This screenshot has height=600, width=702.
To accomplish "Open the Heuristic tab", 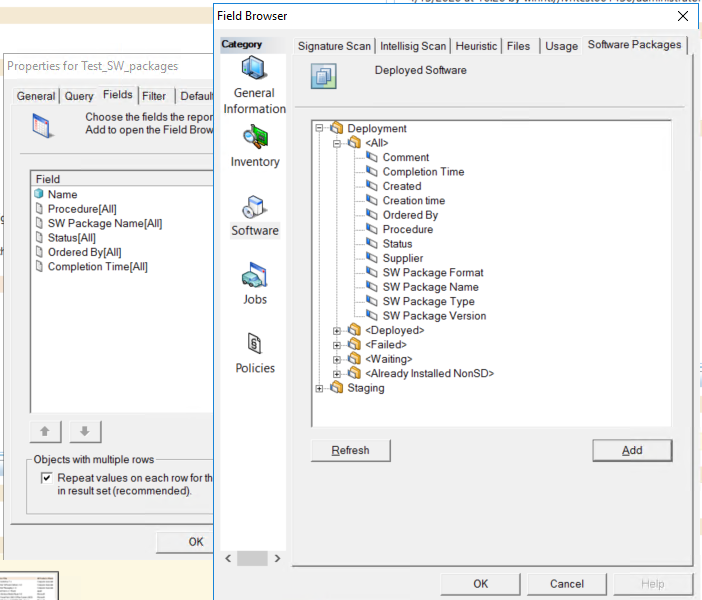I will (476, 46).
